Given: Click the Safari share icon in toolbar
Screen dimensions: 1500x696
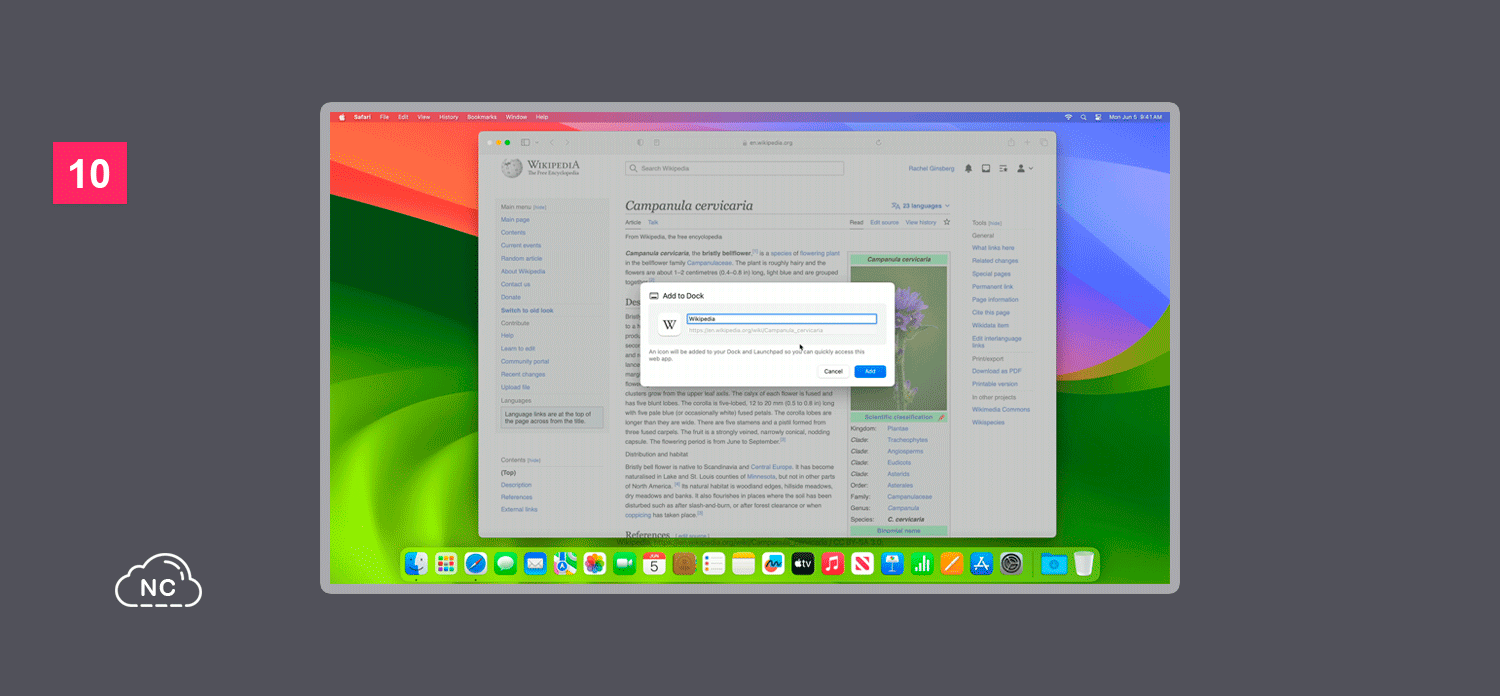Looking at the screenshot, I should tap(1011, 143).
